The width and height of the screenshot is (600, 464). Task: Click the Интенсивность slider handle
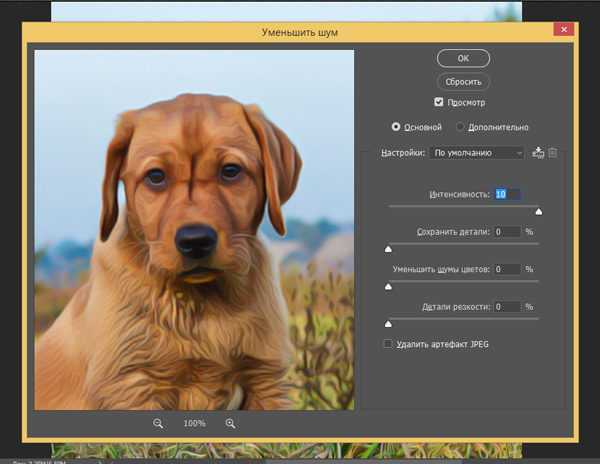coord(538,212)
